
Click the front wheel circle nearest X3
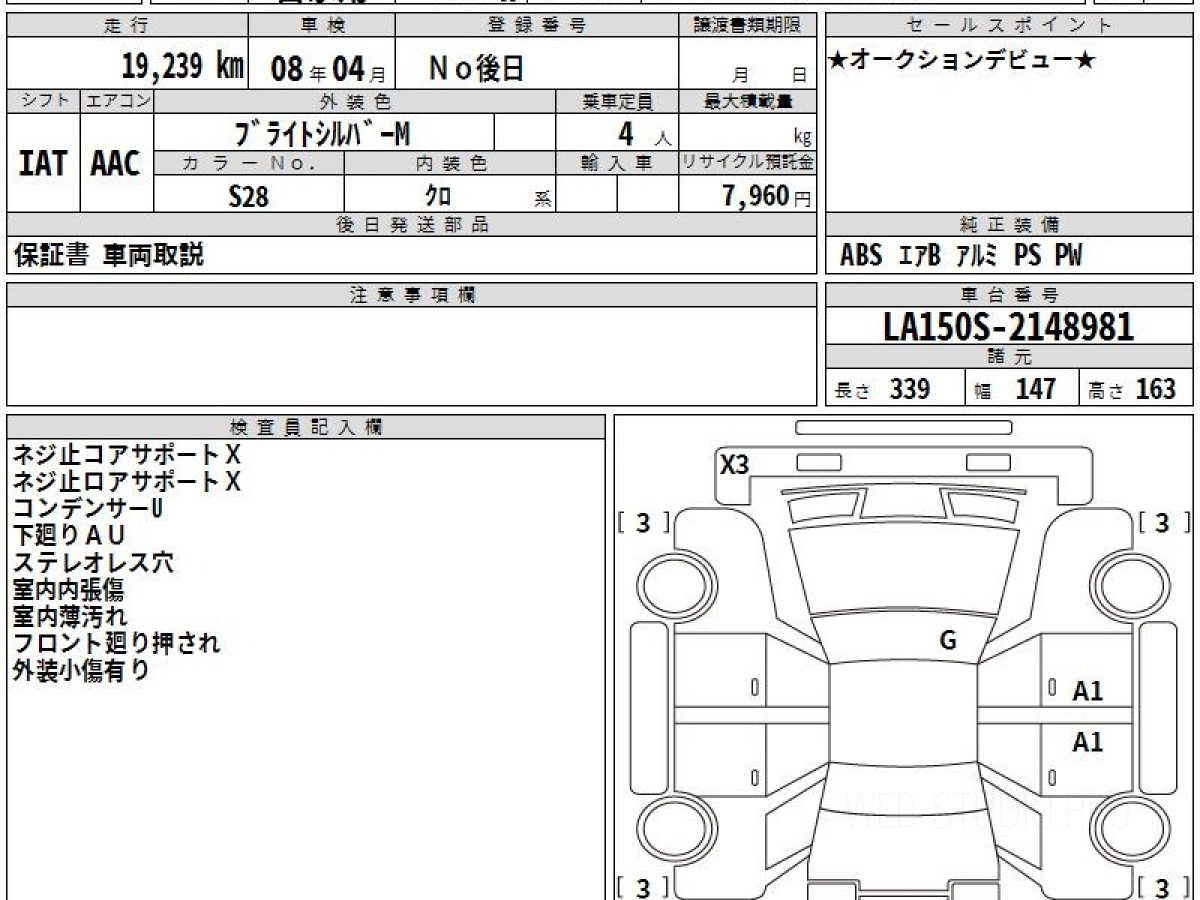(x=667, y=584)
